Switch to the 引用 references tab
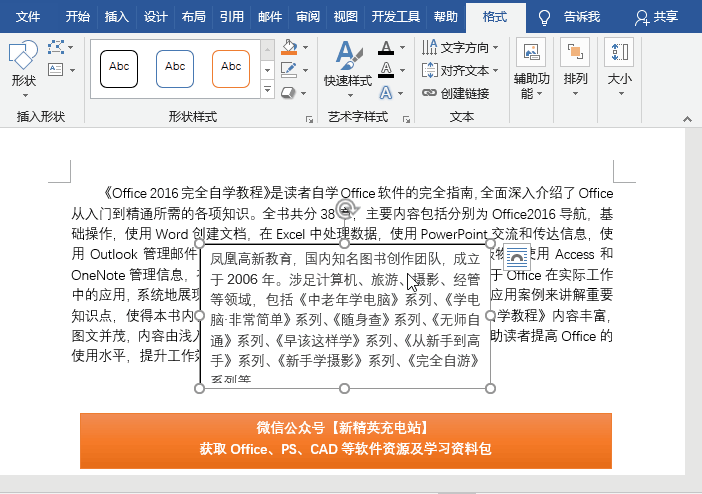702x494 pixels. point(231,17)
